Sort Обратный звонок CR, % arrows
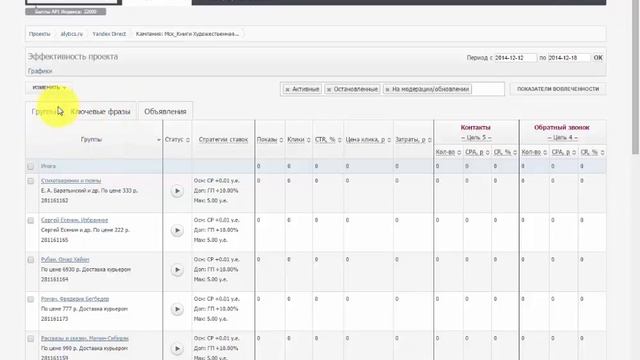 coord(602,153)
